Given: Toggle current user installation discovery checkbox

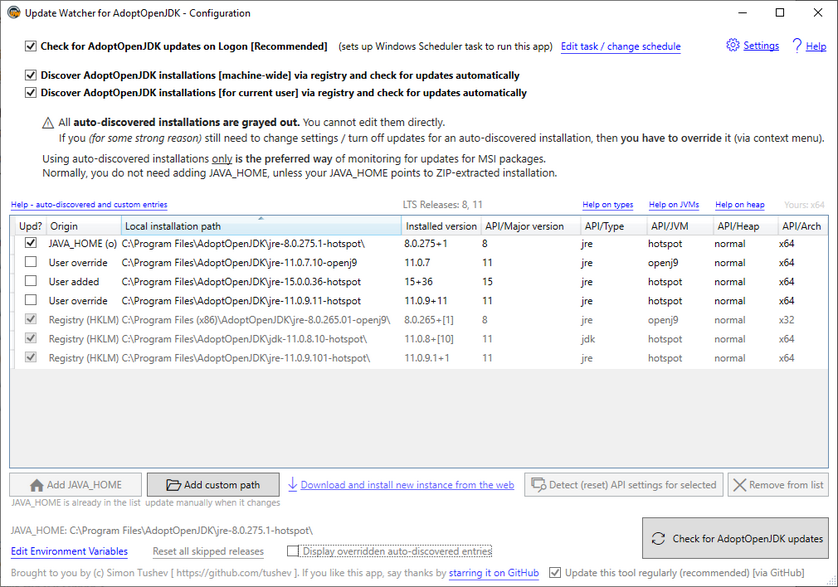Looking at the screenshot, I should coord(31,93).
